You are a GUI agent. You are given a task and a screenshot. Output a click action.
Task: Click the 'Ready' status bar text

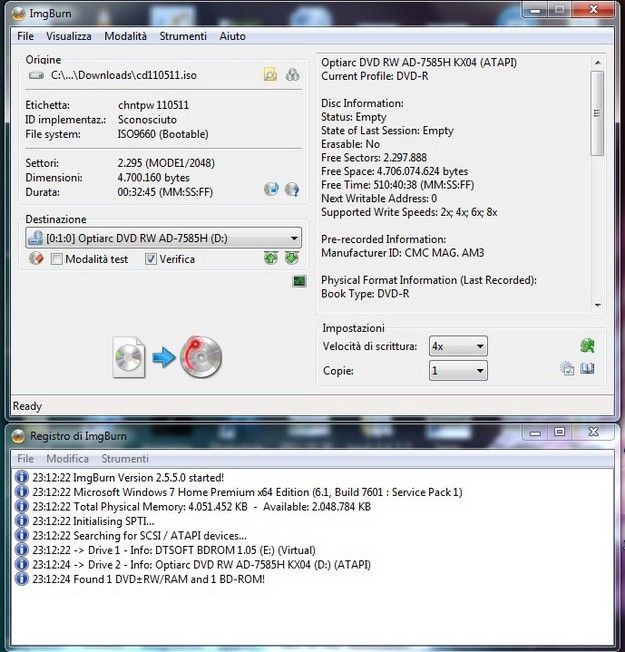tap(27, 406)
